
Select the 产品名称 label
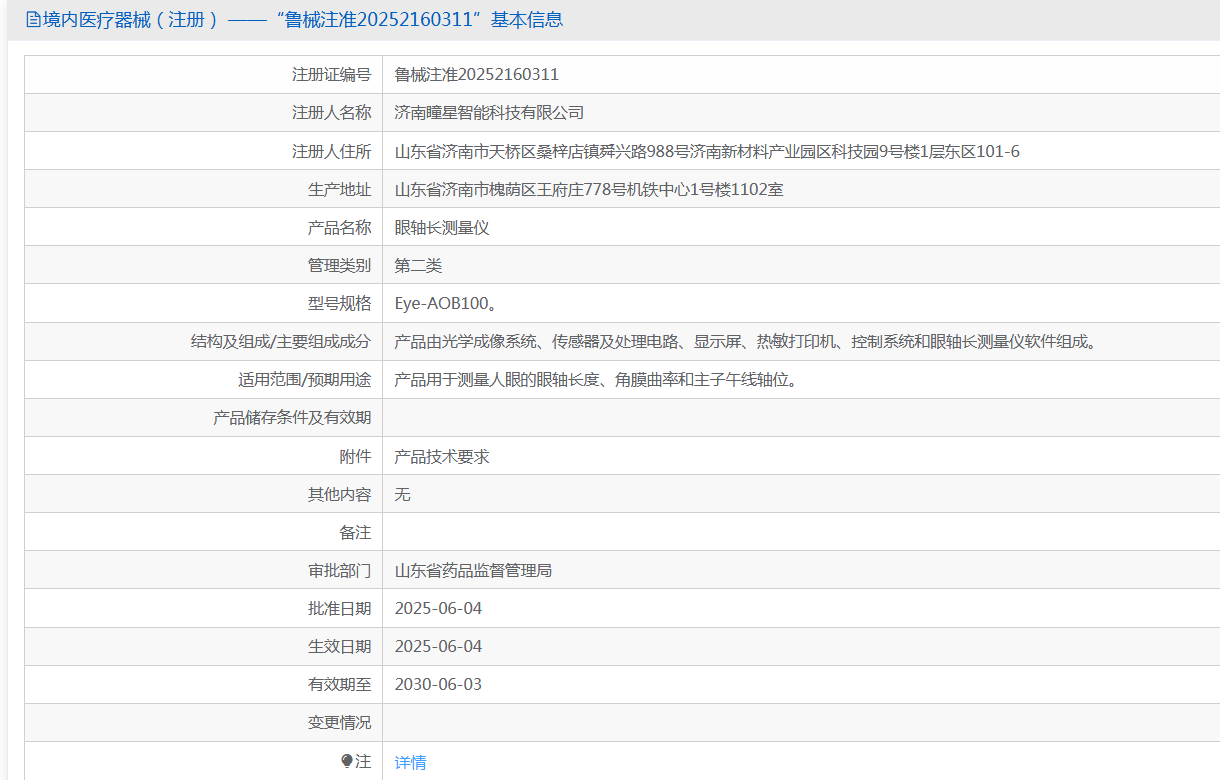(339, 227)
